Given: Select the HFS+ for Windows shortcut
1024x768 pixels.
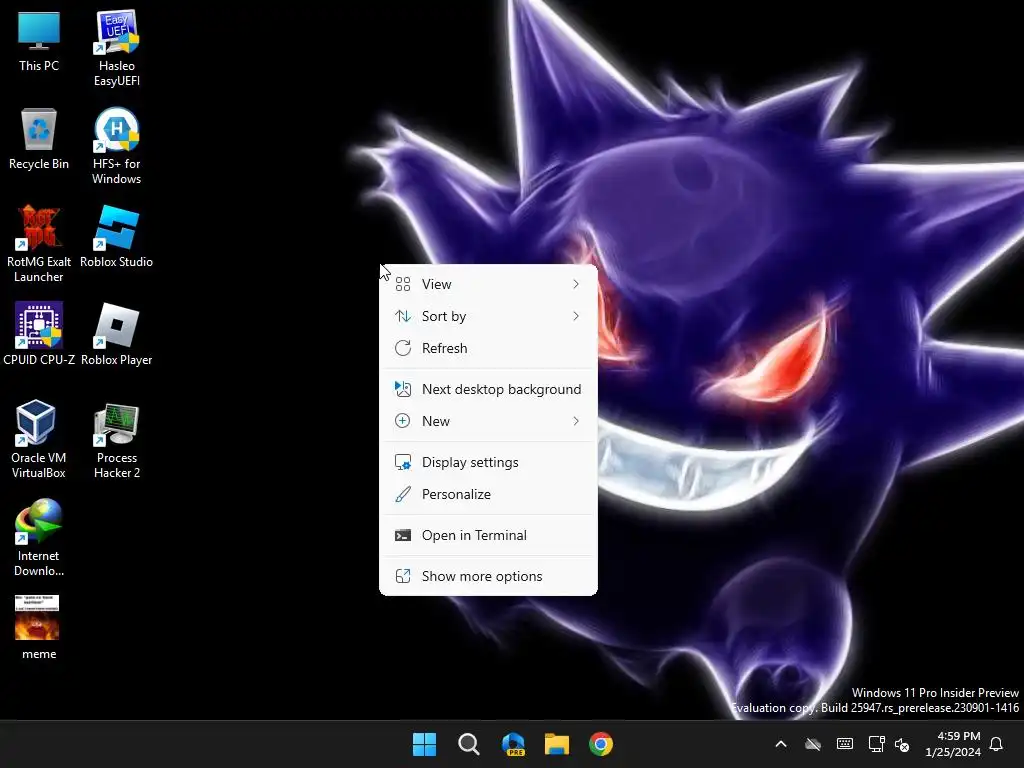Looking at the screenshot, I should point(117,146).
